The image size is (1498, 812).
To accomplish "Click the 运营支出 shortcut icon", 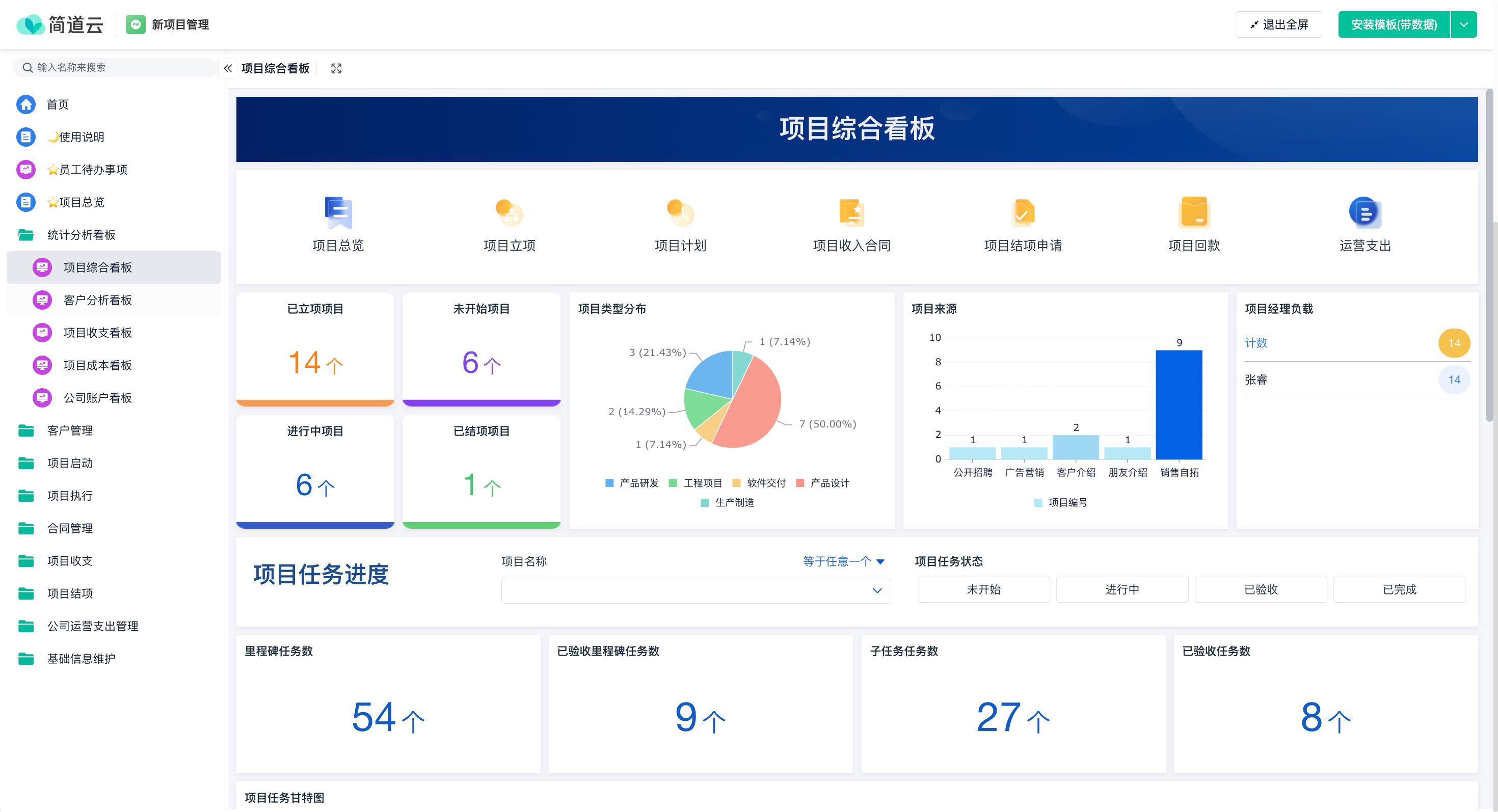I will point(1365,213).
